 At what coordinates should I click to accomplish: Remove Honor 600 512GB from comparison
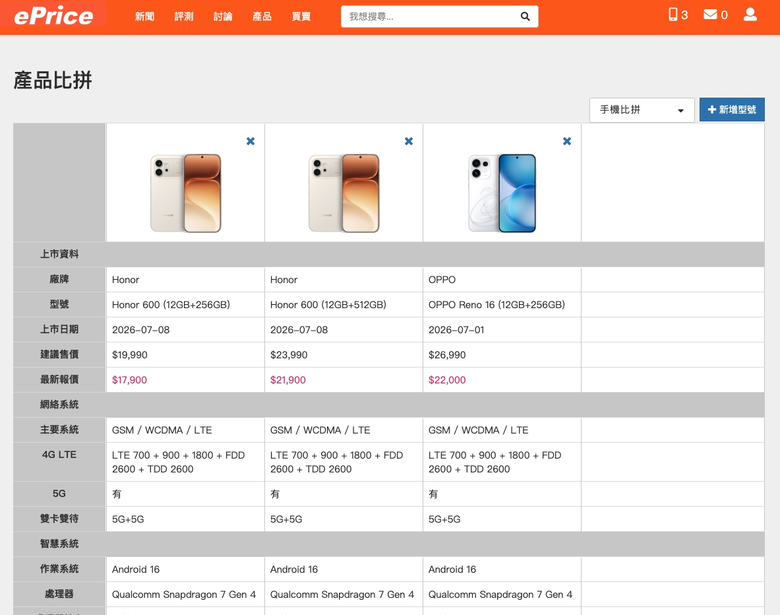pos(409,141)
